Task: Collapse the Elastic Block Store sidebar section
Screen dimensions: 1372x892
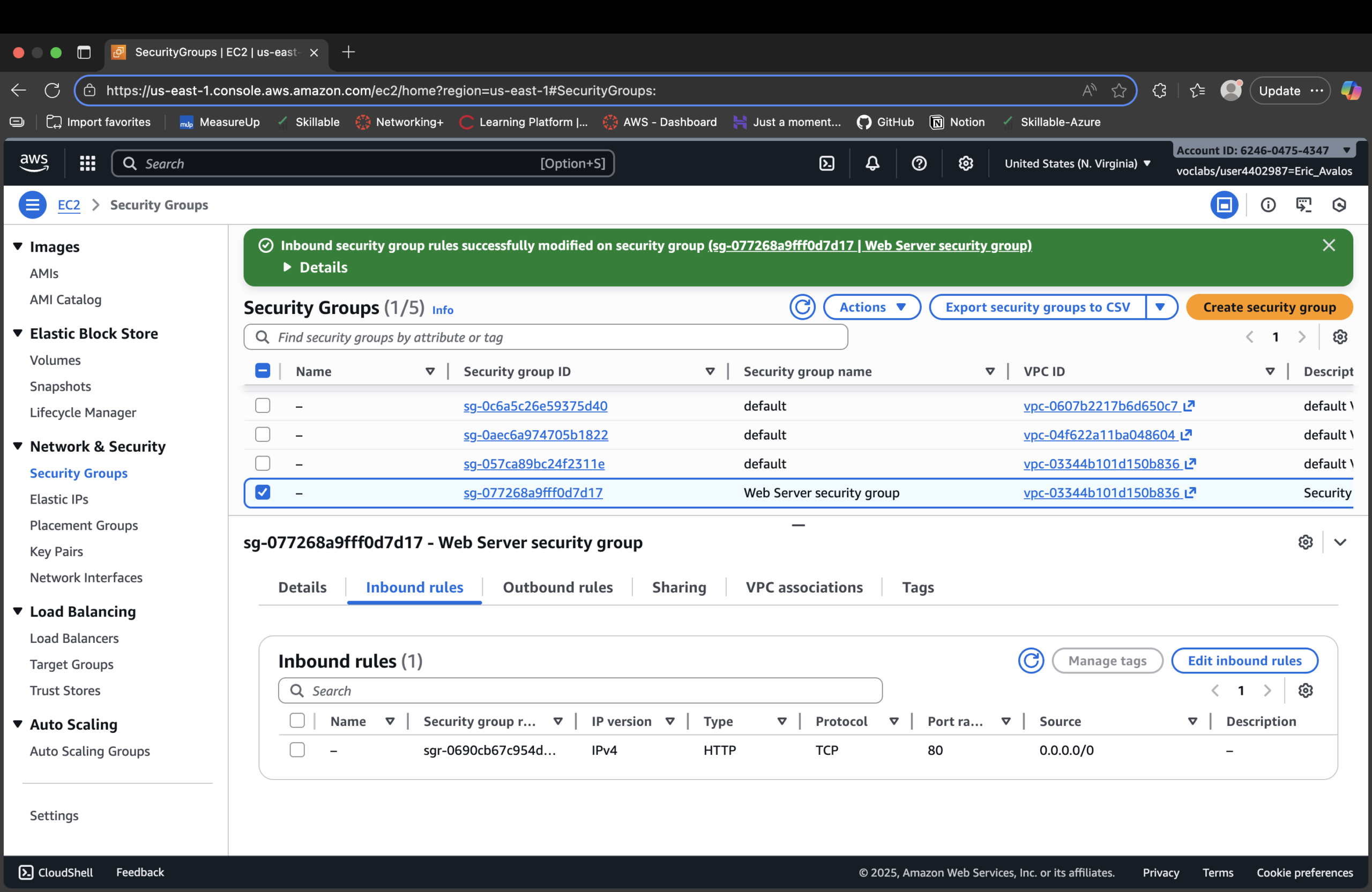Action: (x=18, y=333)
